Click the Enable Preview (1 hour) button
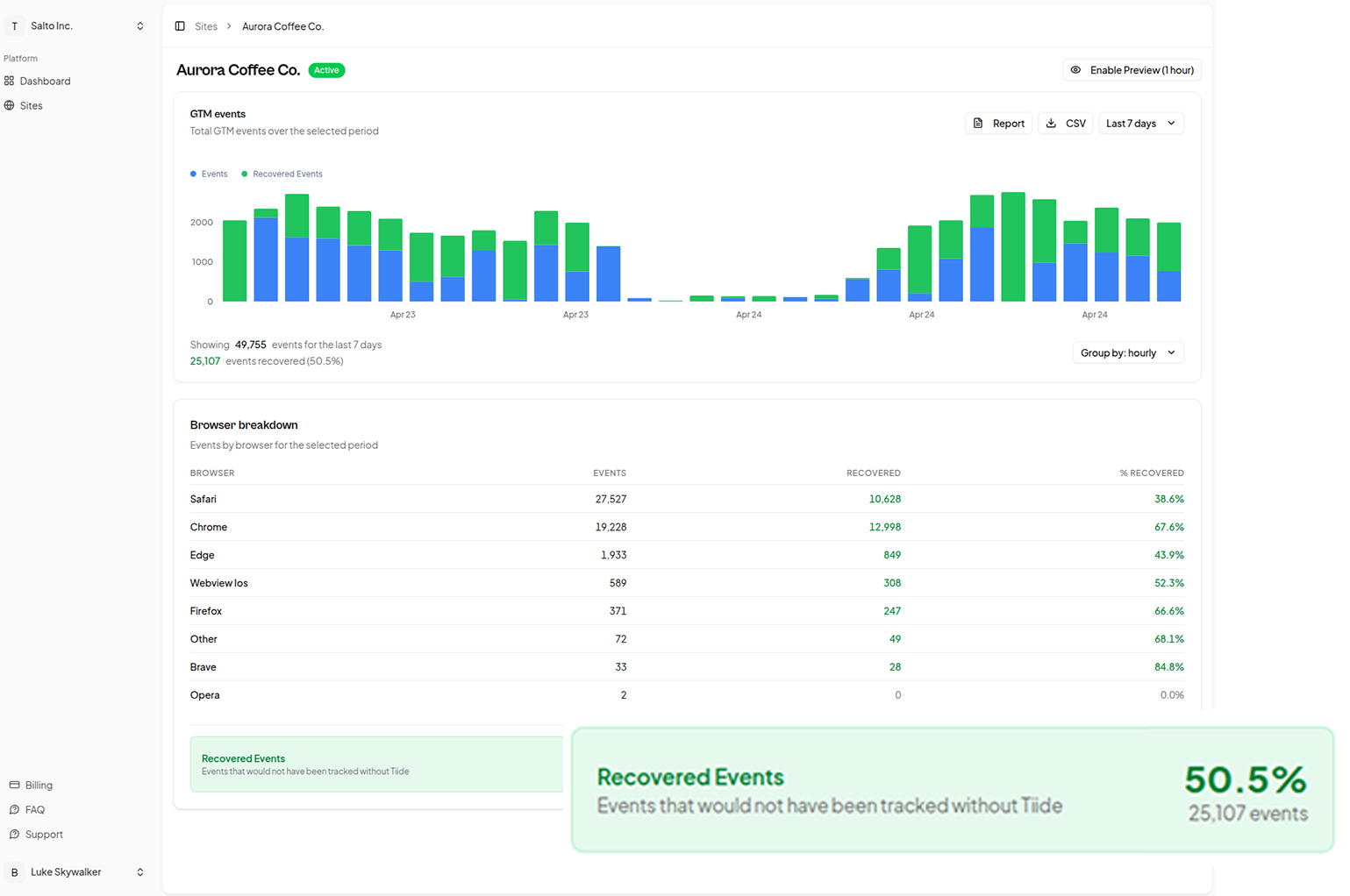Viewport: 1350px width, 896px height. click(x=1132, y=70)
